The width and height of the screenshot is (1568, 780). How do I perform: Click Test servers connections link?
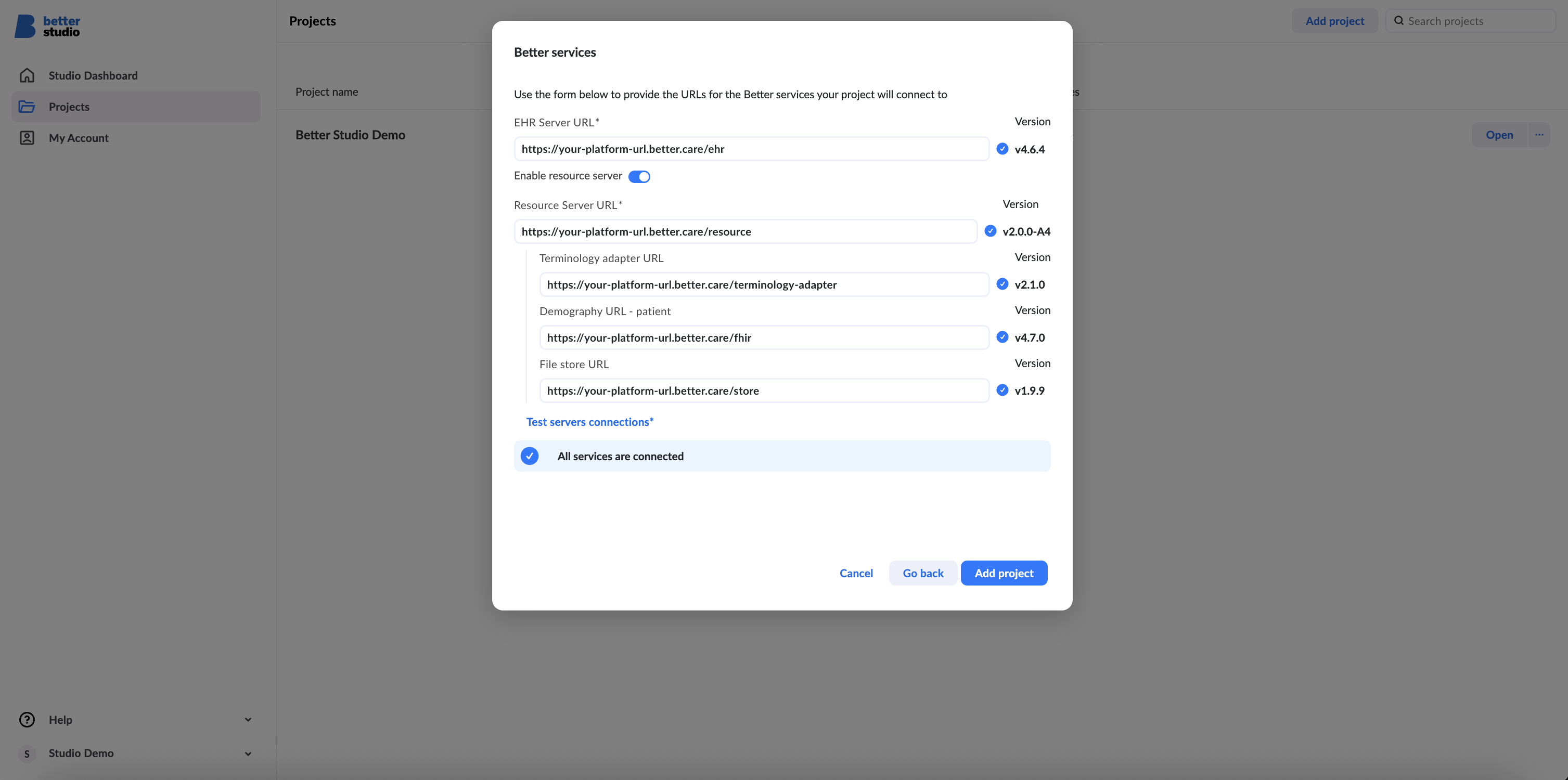tap(590, 422)
